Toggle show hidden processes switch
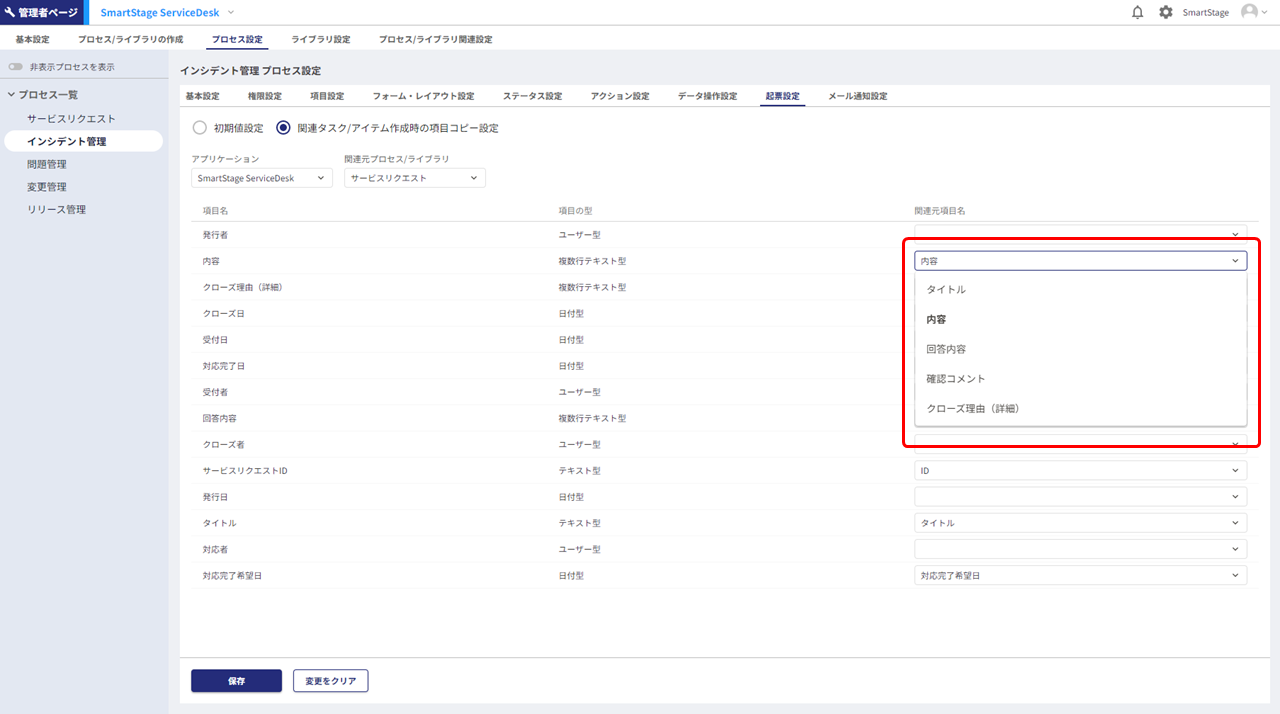The height and width of the screenshot is (714, 1280). [15, 67]
